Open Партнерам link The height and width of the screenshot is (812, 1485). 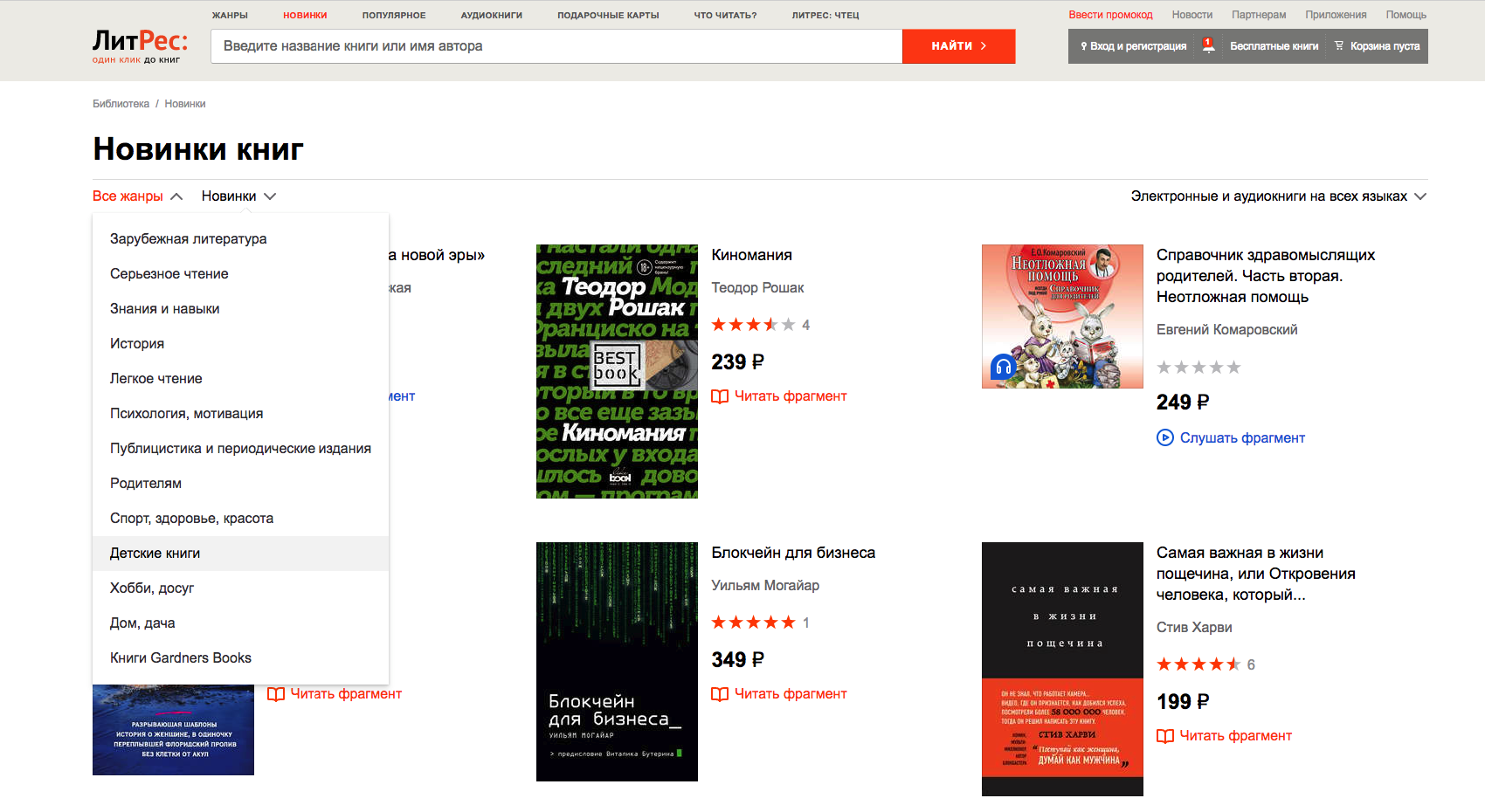(1259, 15)
